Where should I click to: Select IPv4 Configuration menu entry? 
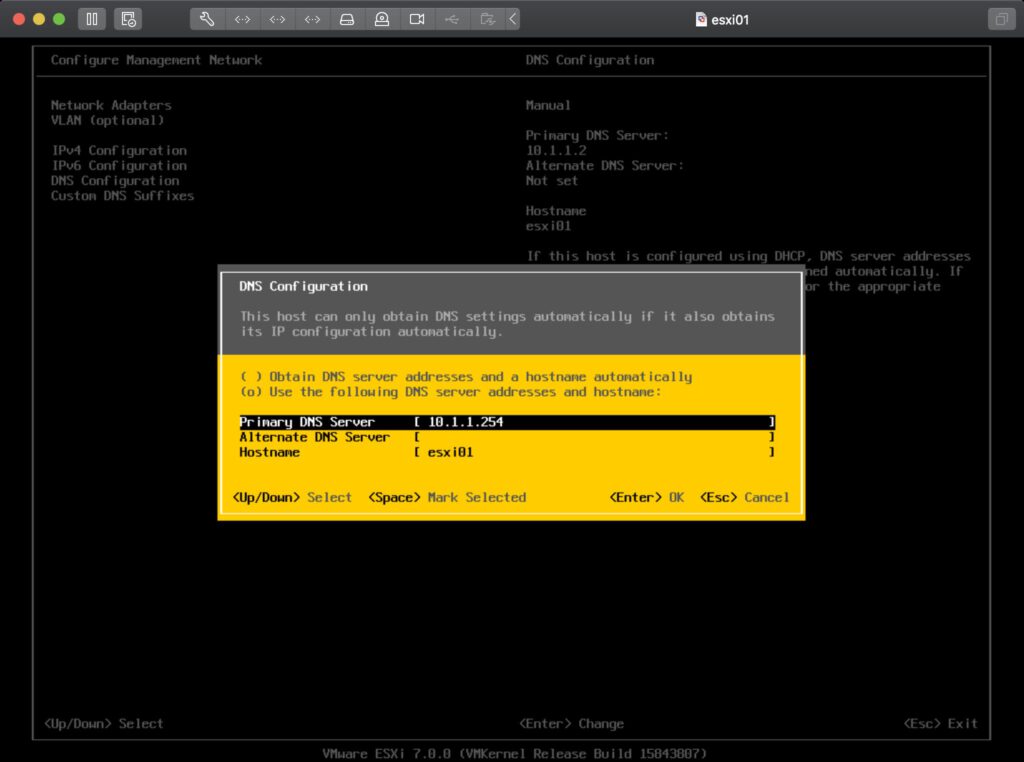[x=119, y=150]
